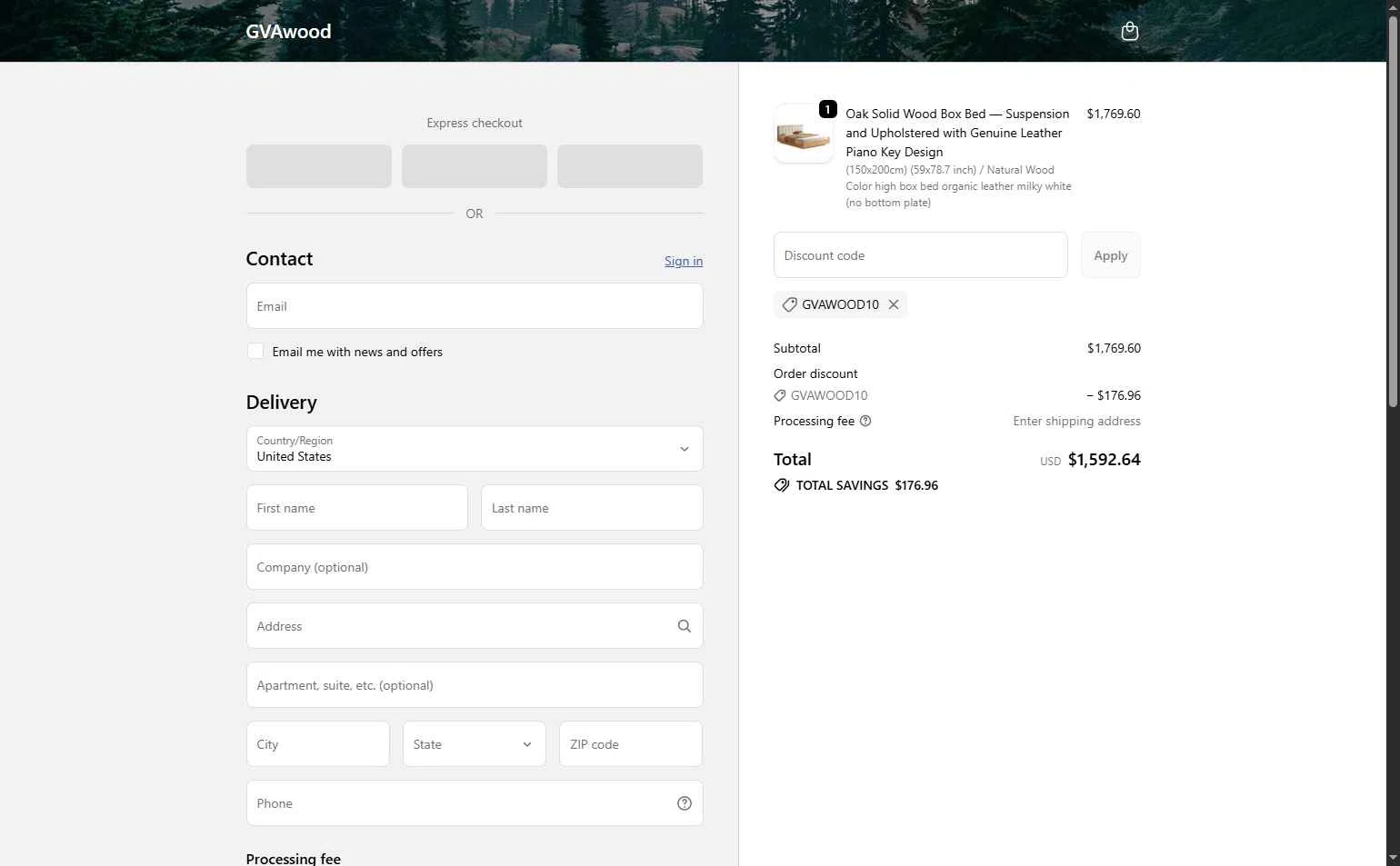Focus the Last name field
Viewport: 1400px width, 866px height.
[x=592, y=508]
